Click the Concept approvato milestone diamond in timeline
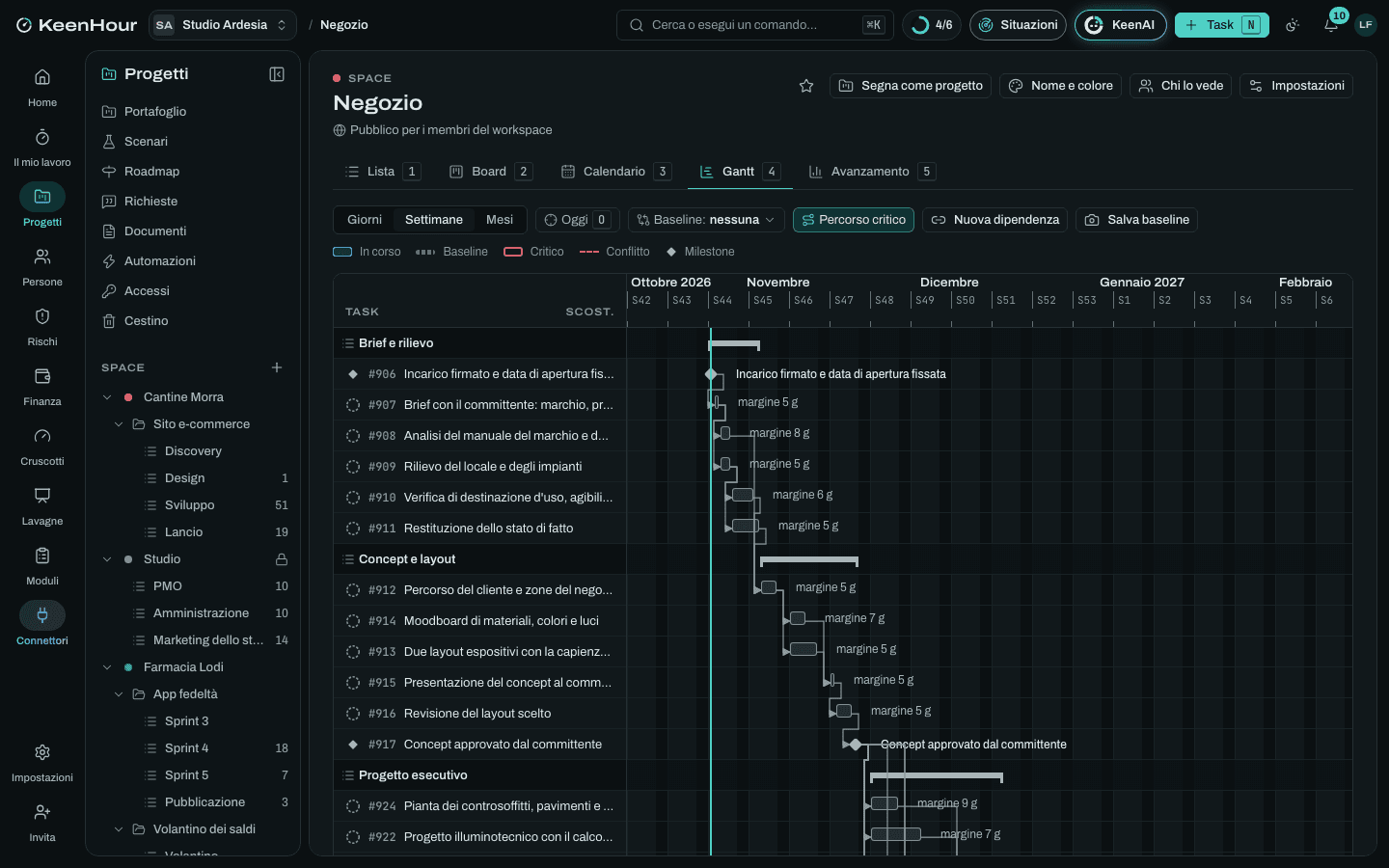Viewport: 1389px width, 868px height. tap(856, 745)
